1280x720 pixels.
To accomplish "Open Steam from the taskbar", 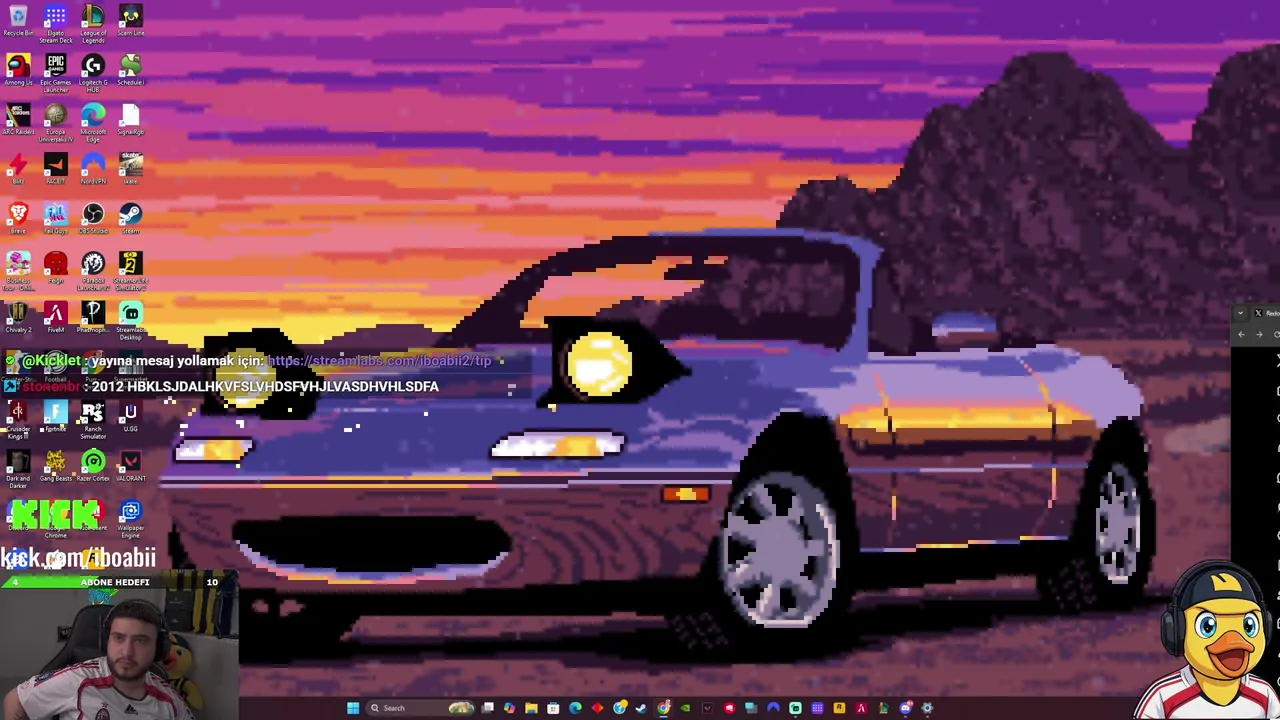I will (x=641, y=708).
